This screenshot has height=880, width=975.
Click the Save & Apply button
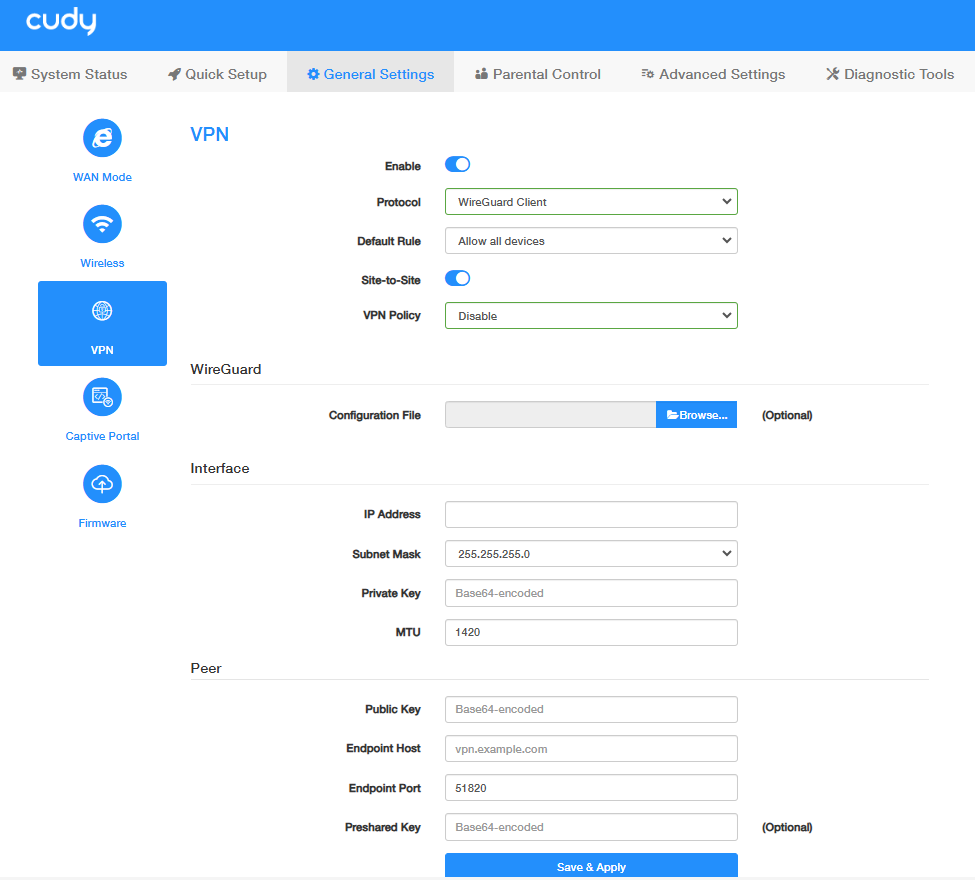(x=591, y=866)
